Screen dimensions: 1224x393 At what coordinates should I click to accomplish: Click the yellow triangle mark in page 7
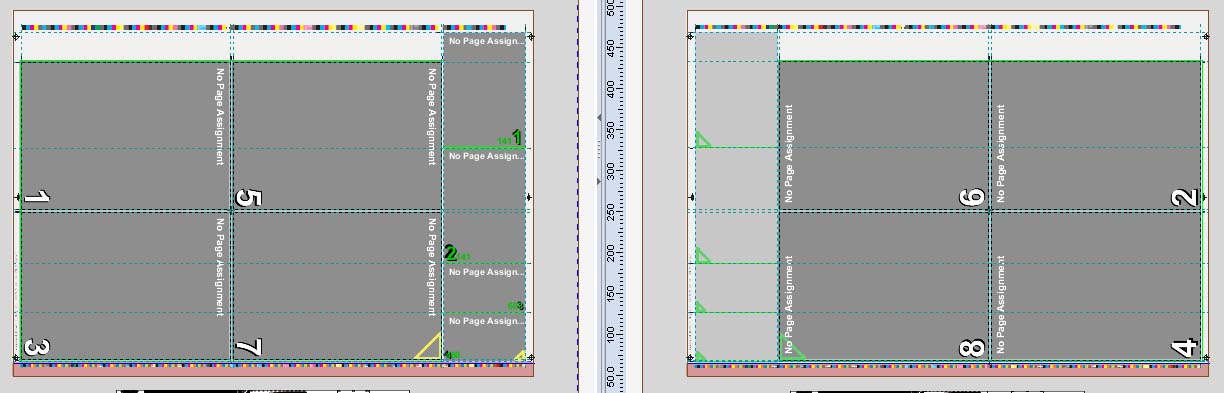pos(430,346)
